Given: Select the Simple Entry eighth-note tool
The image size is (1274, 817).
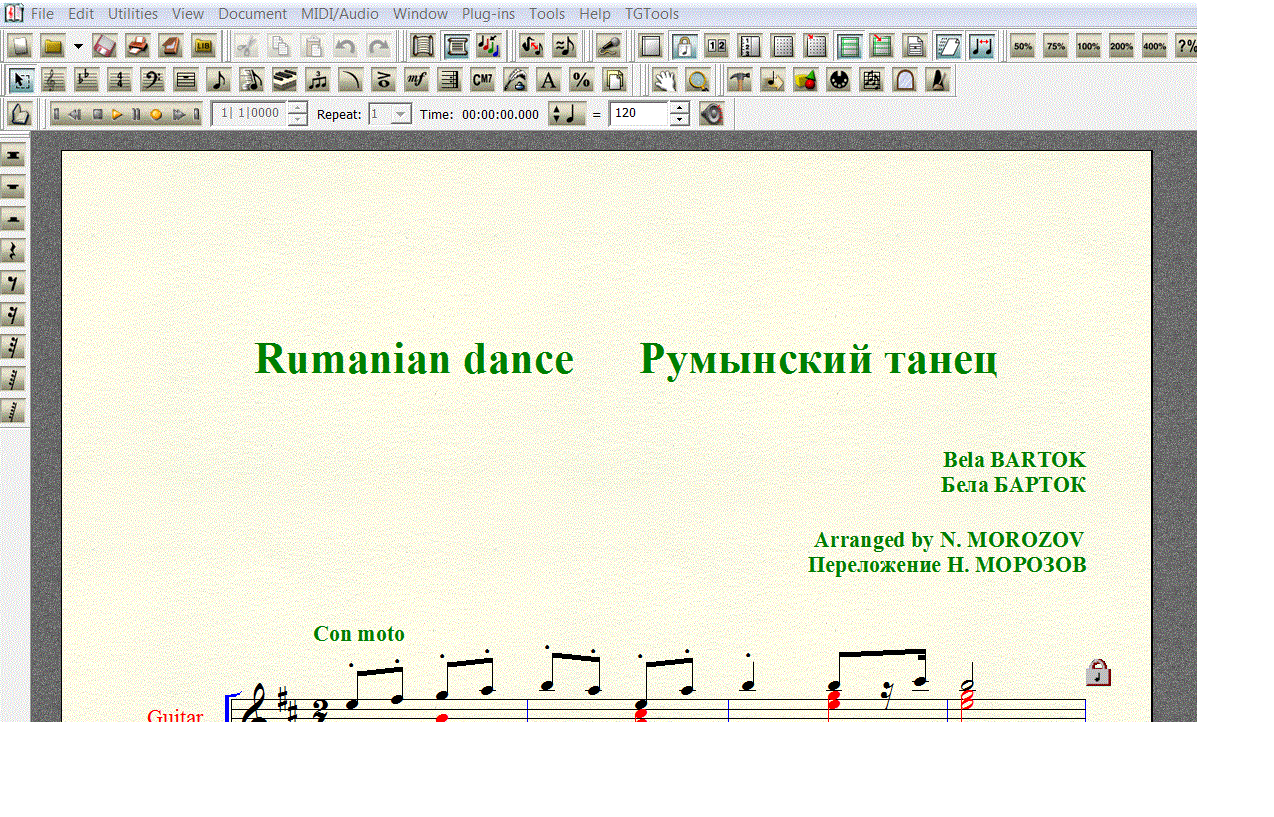Looking at the screenshot, I should pos(219,80).
